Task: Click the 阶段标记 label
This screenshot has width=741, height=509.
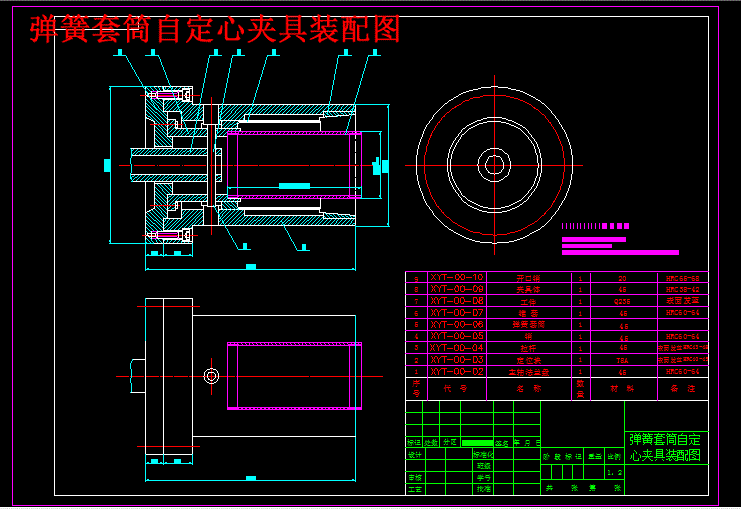Action: (562, 457)
